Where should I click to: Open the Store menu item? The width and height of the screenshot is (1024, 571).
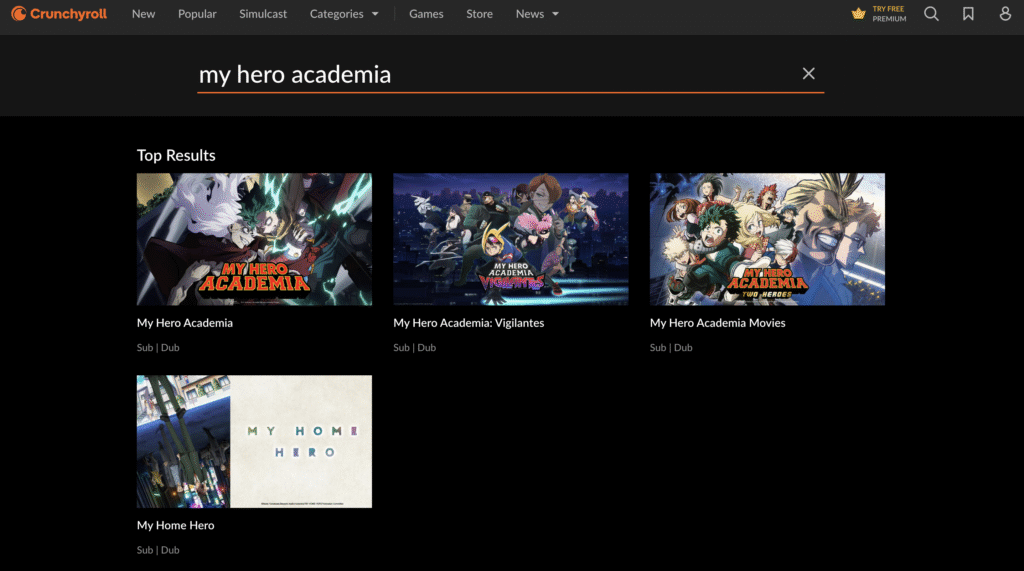(479, 14)
